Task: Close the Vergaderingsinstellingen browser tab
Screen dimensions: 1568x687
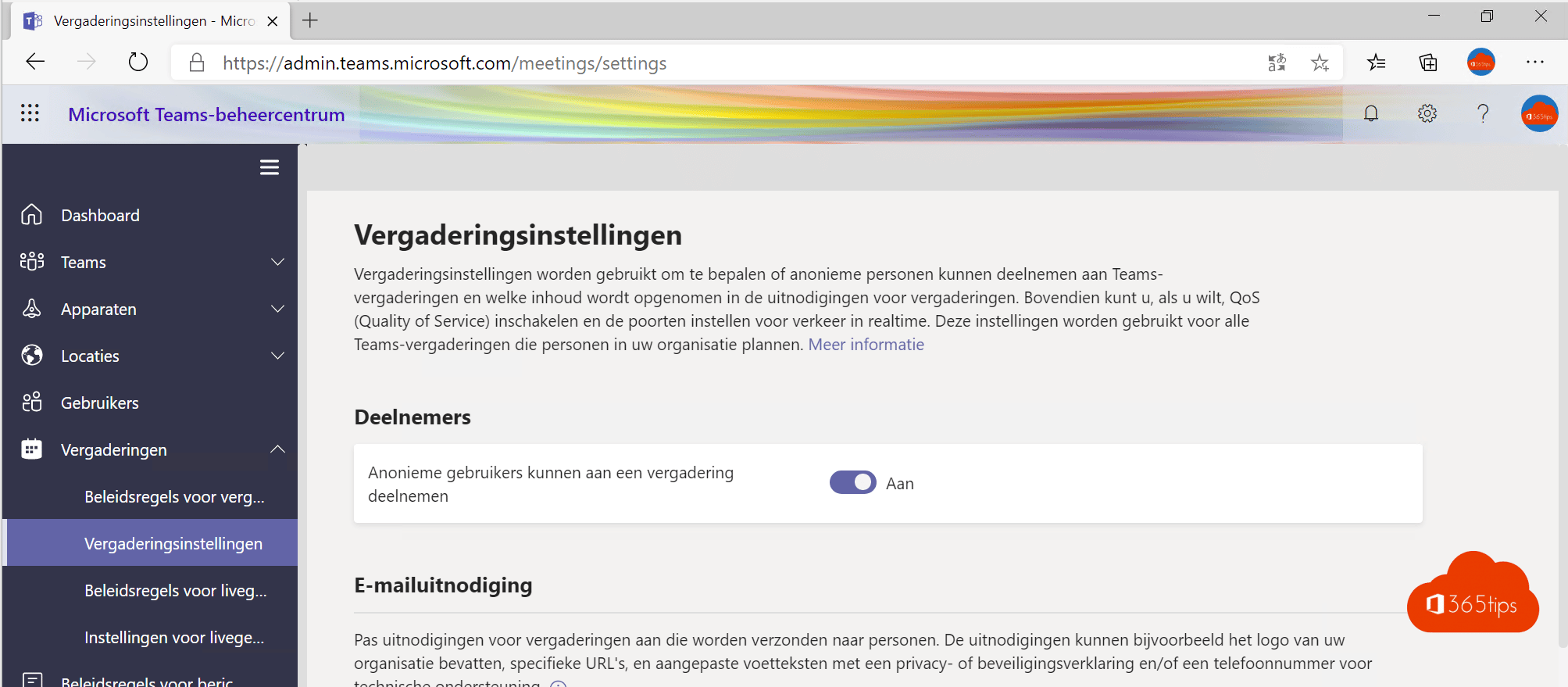Action: point(273,21)
